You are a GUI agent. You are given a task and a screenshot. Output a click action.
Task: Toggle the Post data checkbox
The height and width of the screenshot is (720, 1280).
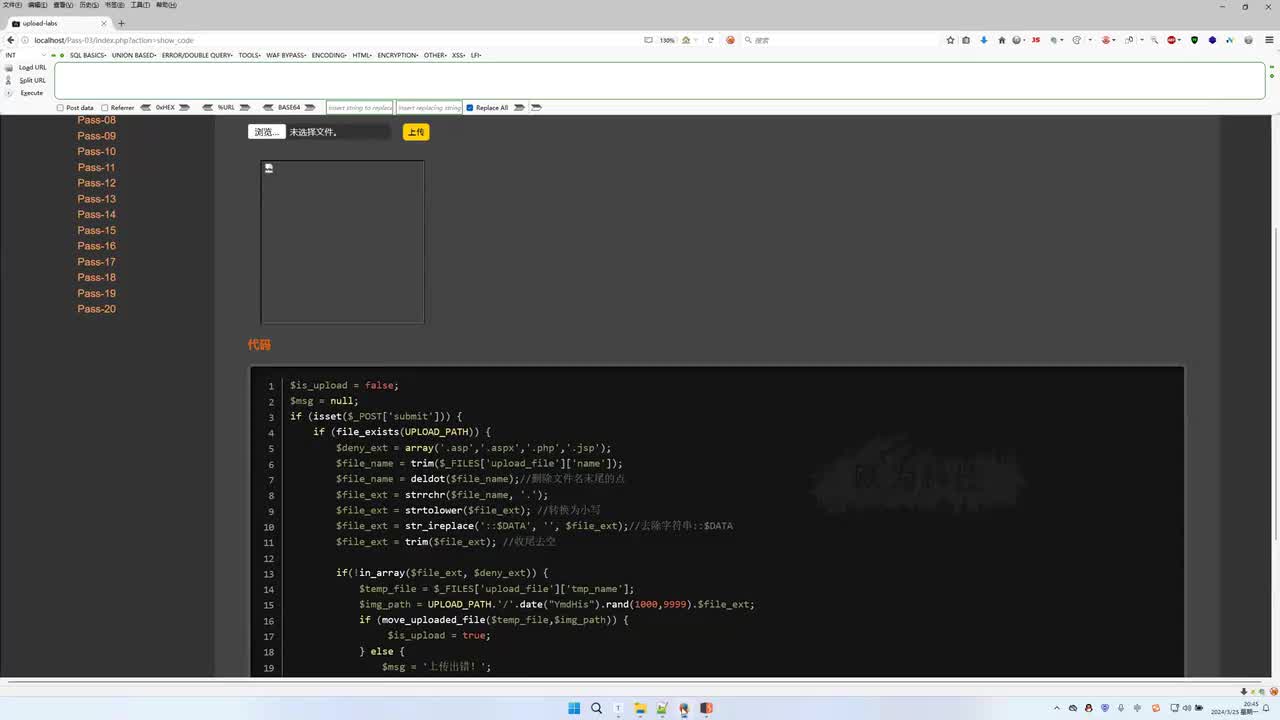tap(60, 108)
